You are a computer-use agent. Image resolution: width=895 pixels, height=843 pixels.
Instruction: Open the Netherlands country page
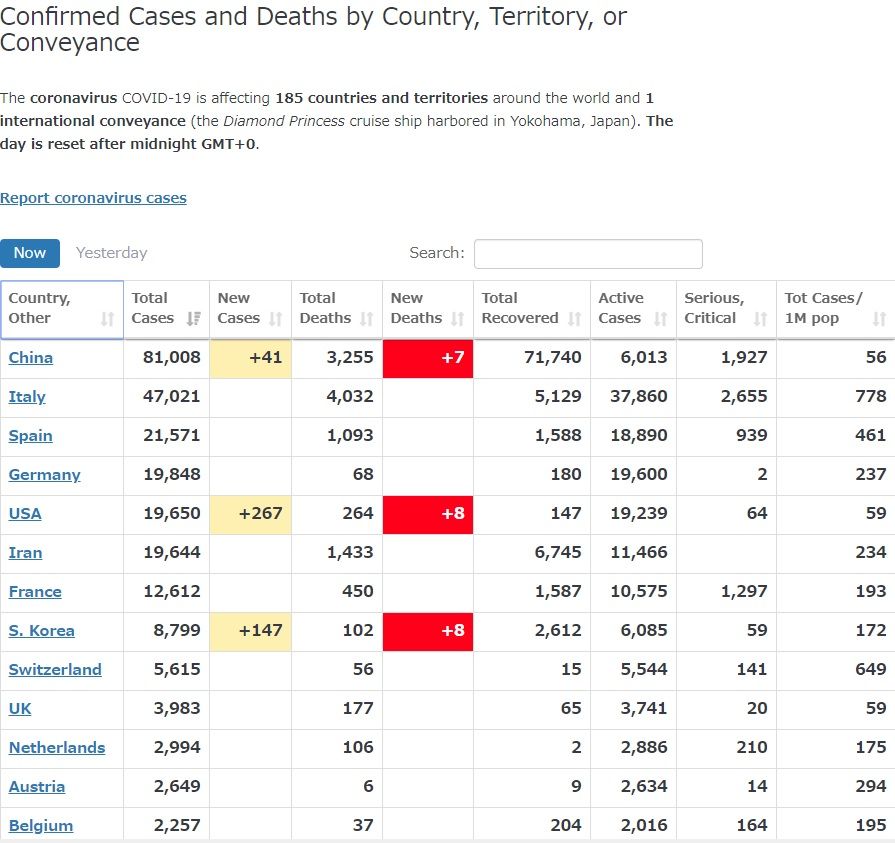pyautogui.click(x=56, y=748)
